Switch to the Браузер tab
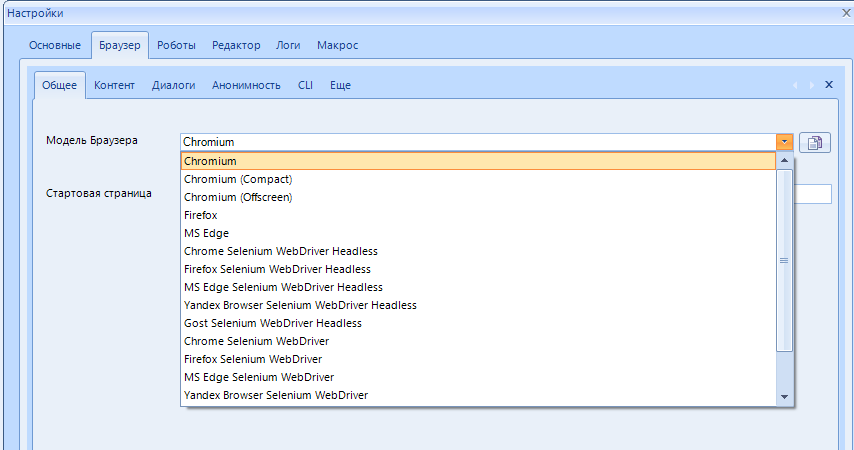 coord(120,45)
